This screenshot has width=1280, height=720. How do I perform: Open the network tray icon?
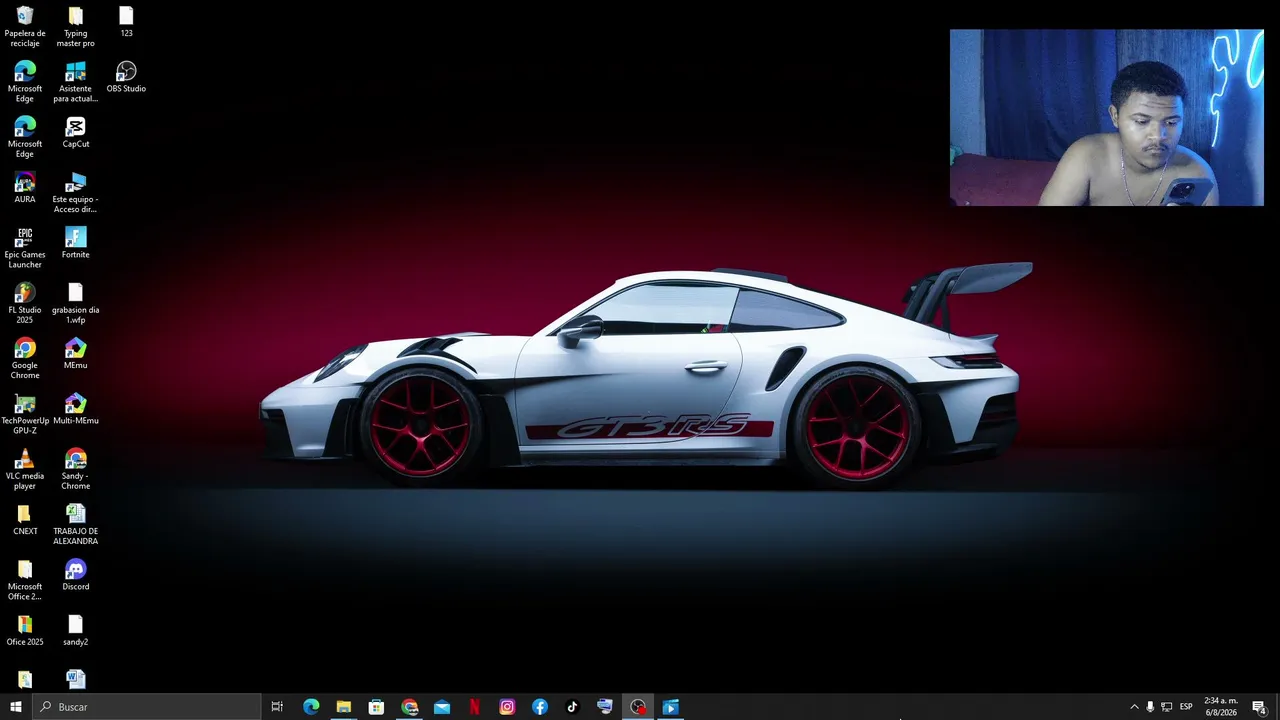[1167, 707]
